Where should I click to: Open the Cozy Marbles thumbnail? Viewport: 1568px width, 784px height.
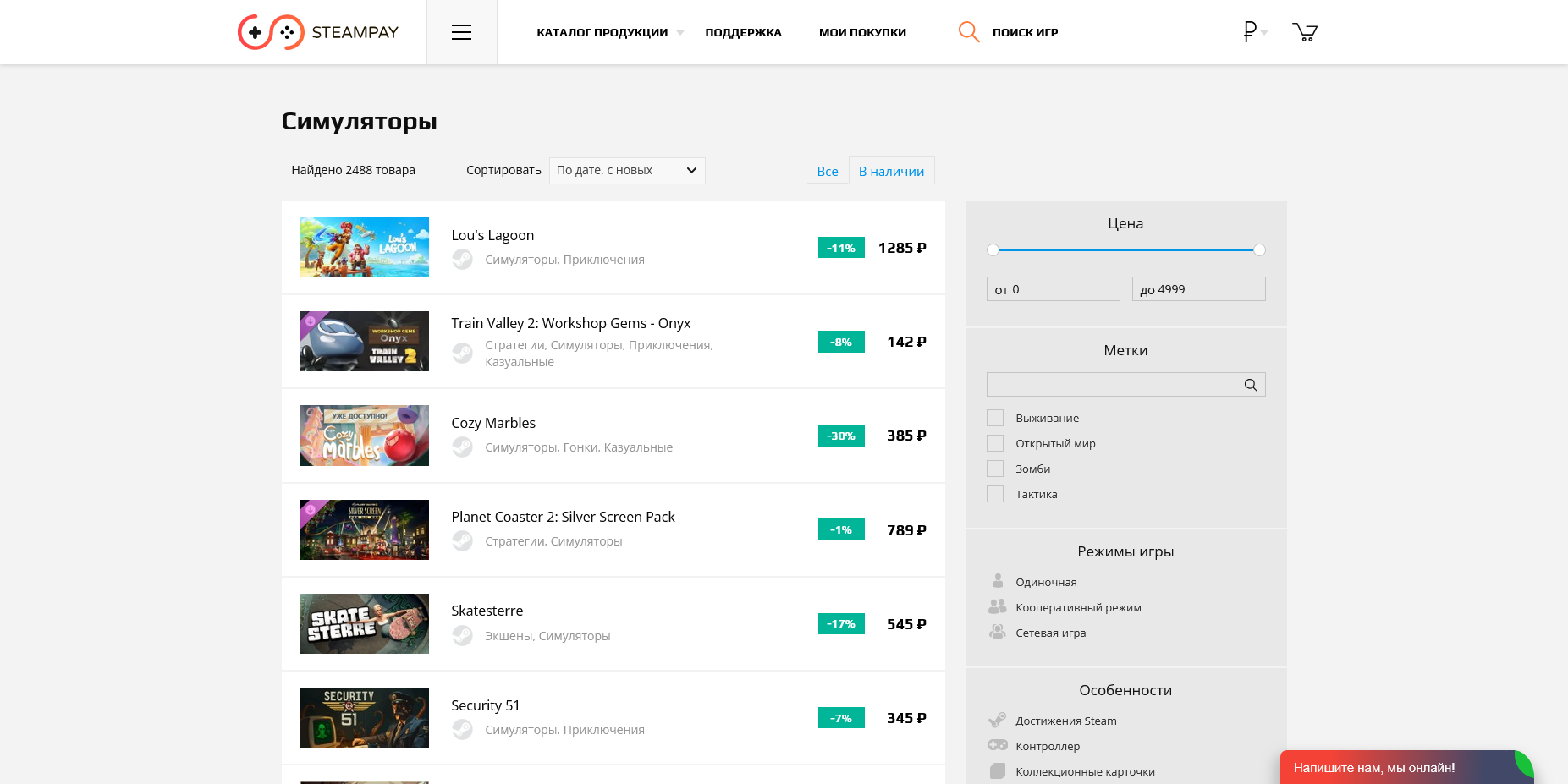[x=365, y=436]
